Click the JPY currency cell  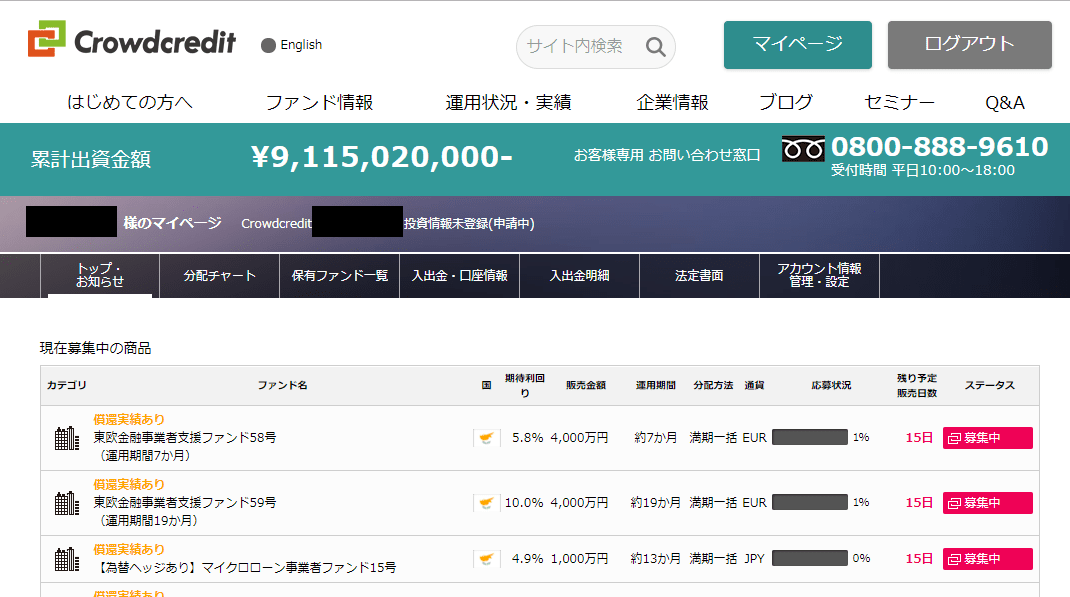[x=754, y=559]
